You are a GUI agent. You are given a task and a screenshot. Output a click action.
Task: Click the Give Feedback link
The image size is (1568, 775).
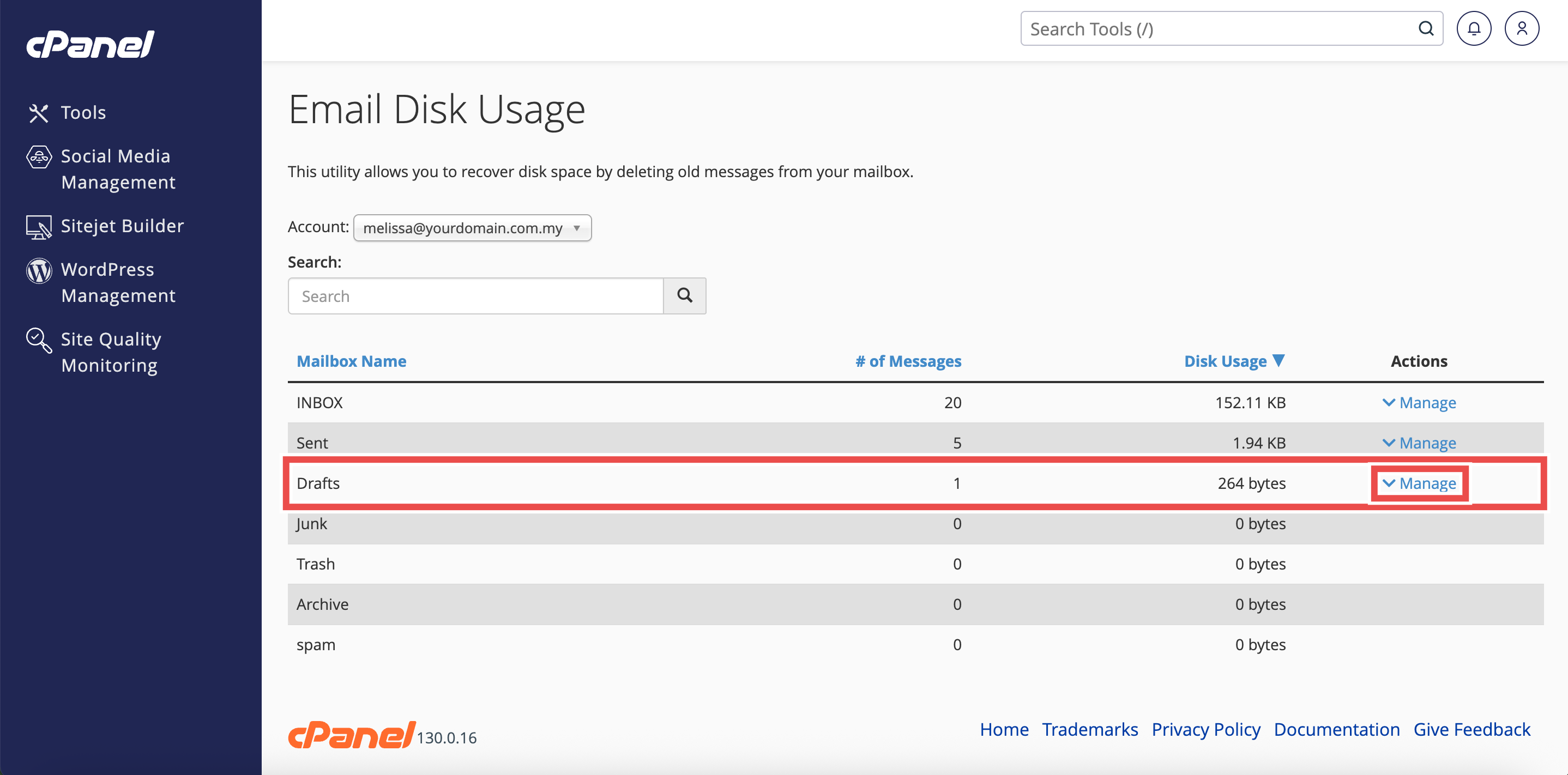click(1471, 729)
